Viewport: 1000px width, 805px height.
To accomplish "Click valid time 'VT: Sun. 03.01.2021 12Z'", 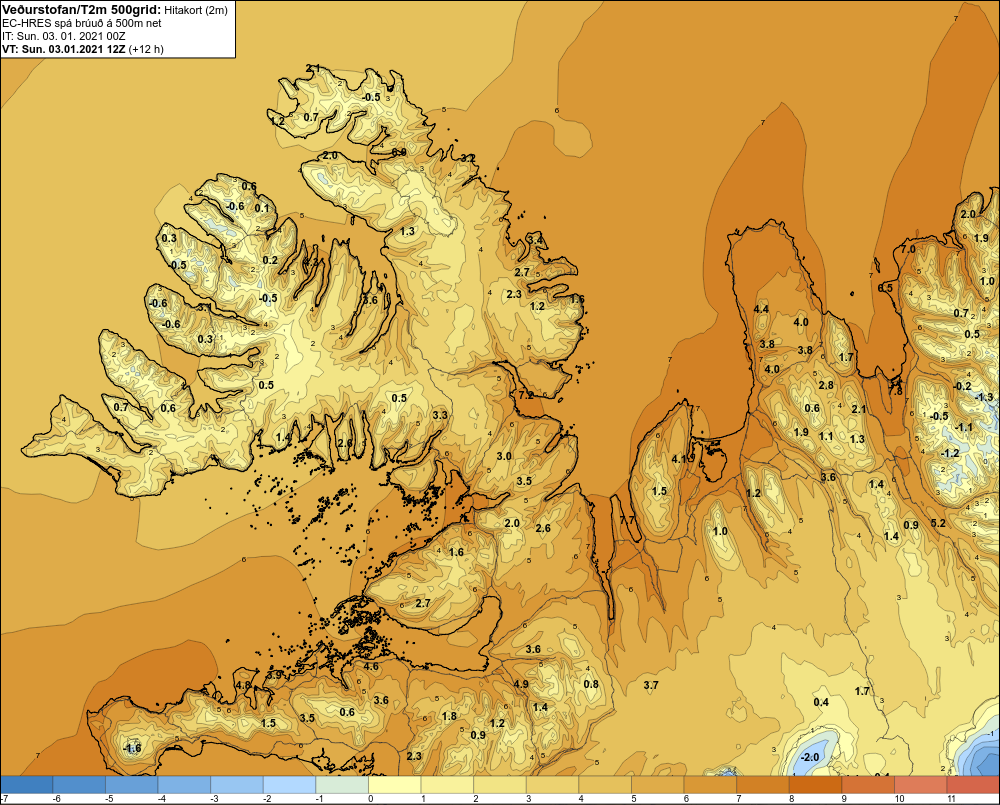I will coord(64,49).
